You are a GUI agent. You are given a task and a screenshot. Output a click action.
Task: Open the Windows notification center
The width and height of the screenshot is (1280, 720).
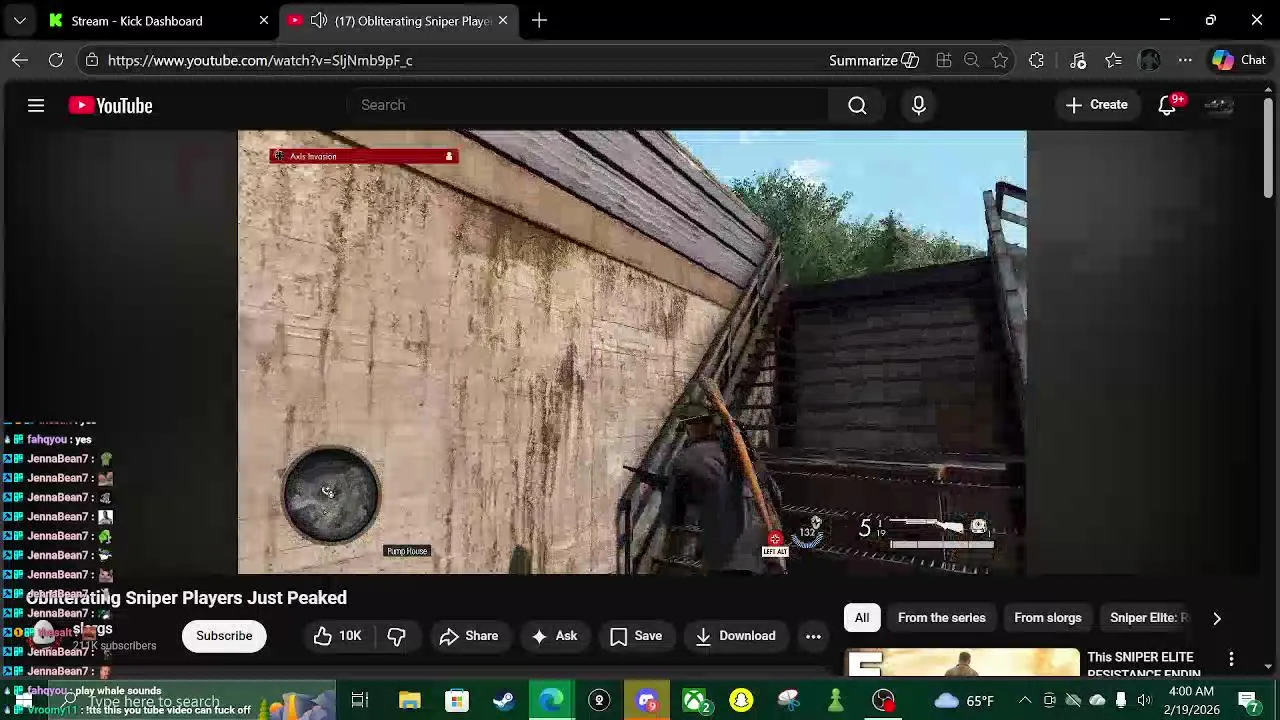[1248, 701]
